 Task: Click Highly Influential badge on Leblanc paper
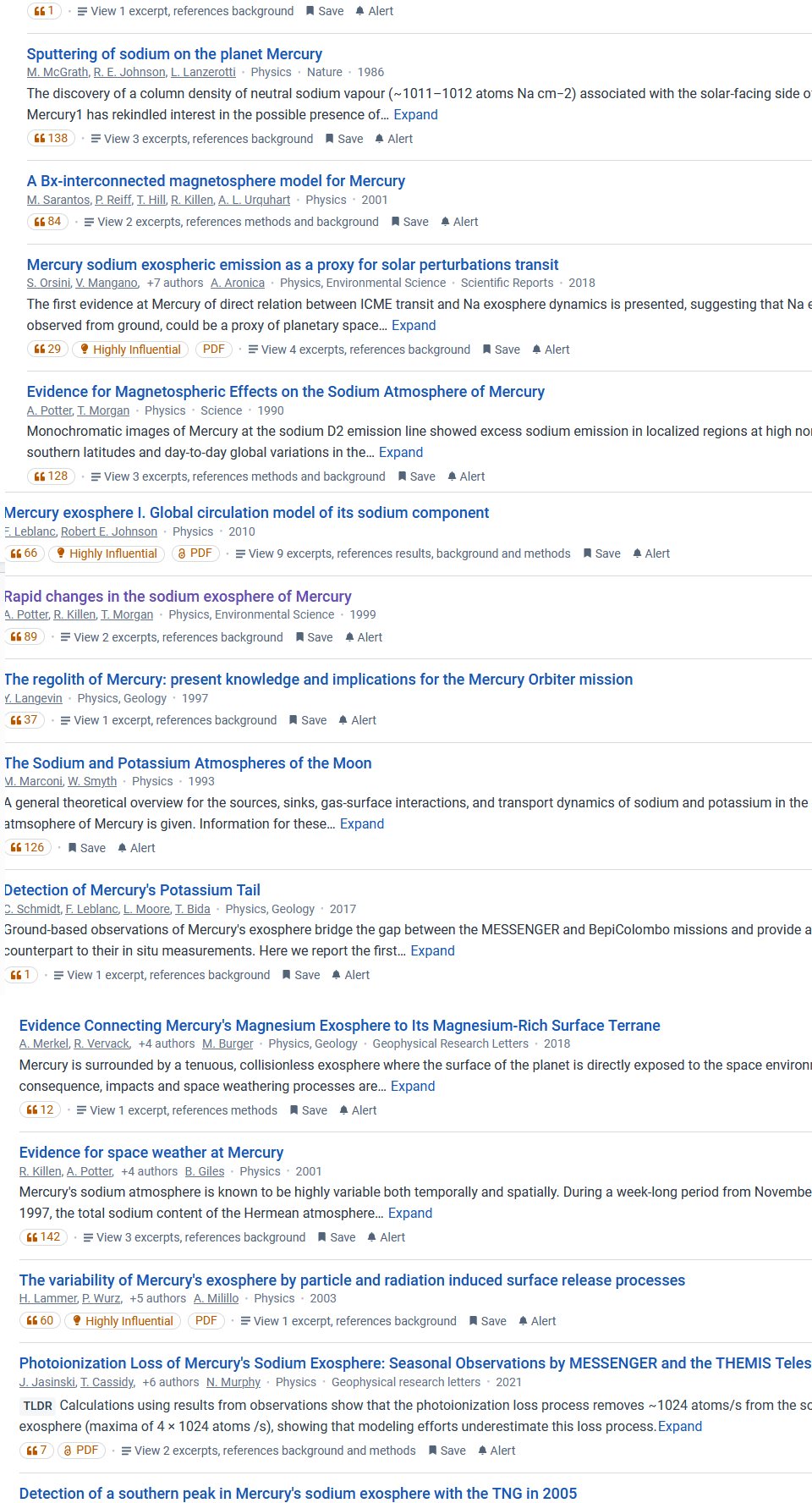coord(106,553)
